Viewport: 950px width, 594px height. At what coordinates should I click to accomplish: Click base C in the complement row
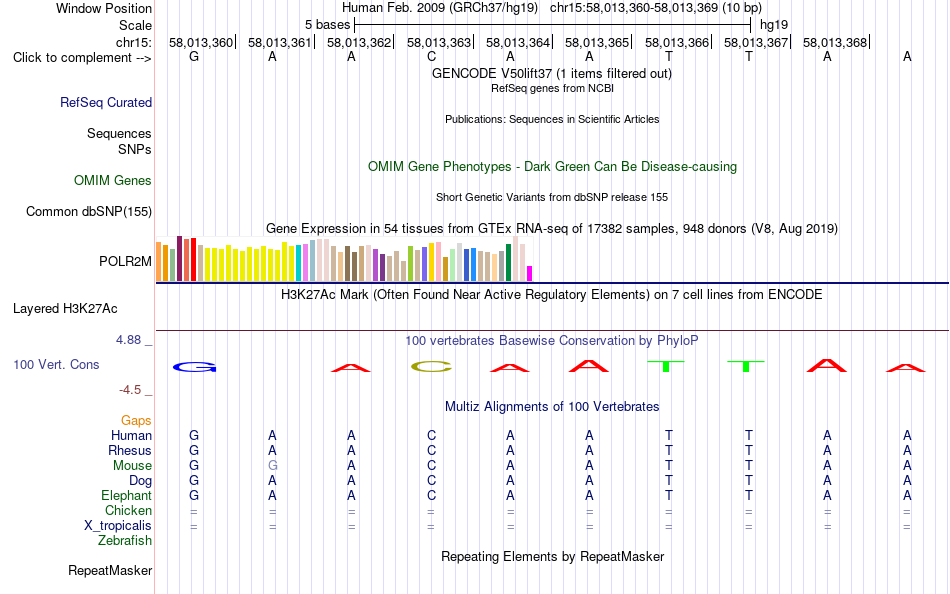[x=431, y=56]
